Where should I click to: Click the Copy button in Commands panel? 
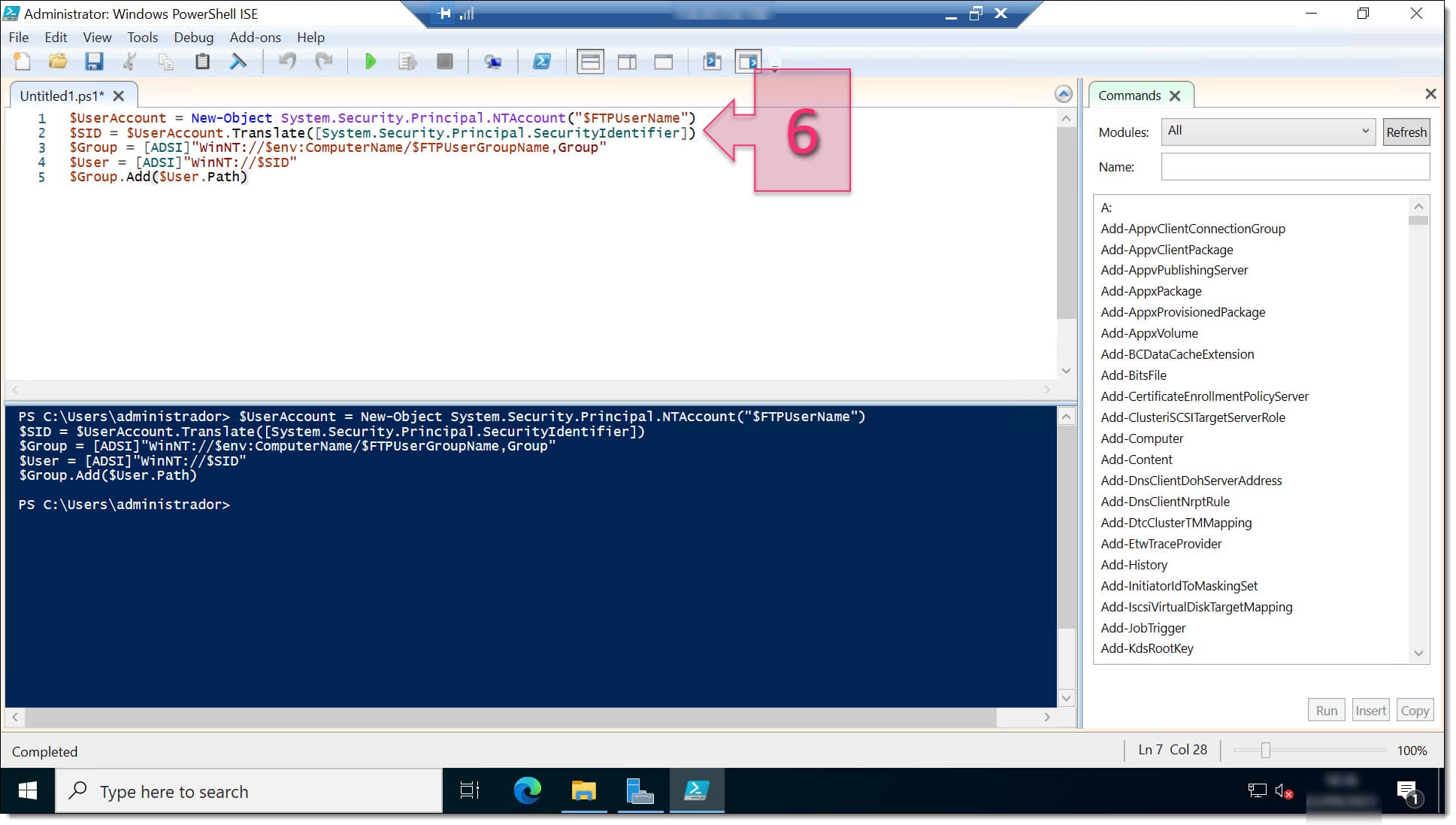point(1415,710)
